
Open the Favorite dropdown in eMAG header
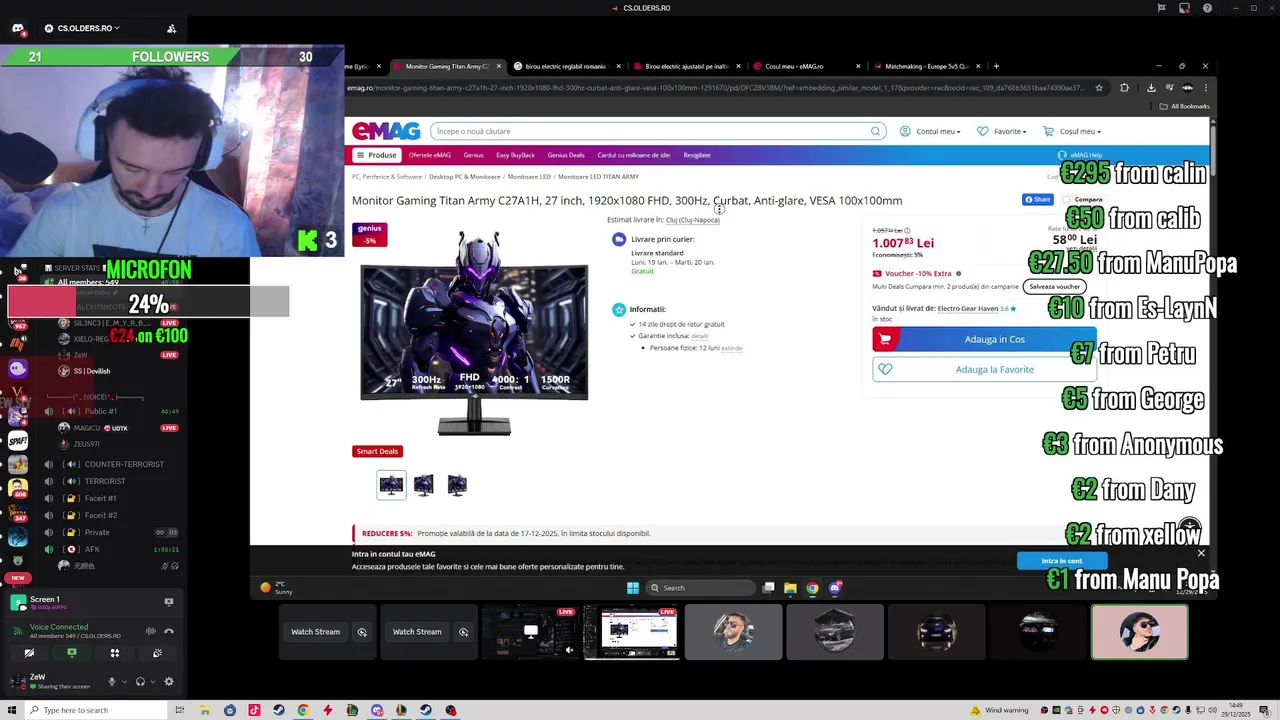click(x=1002, y=131)
